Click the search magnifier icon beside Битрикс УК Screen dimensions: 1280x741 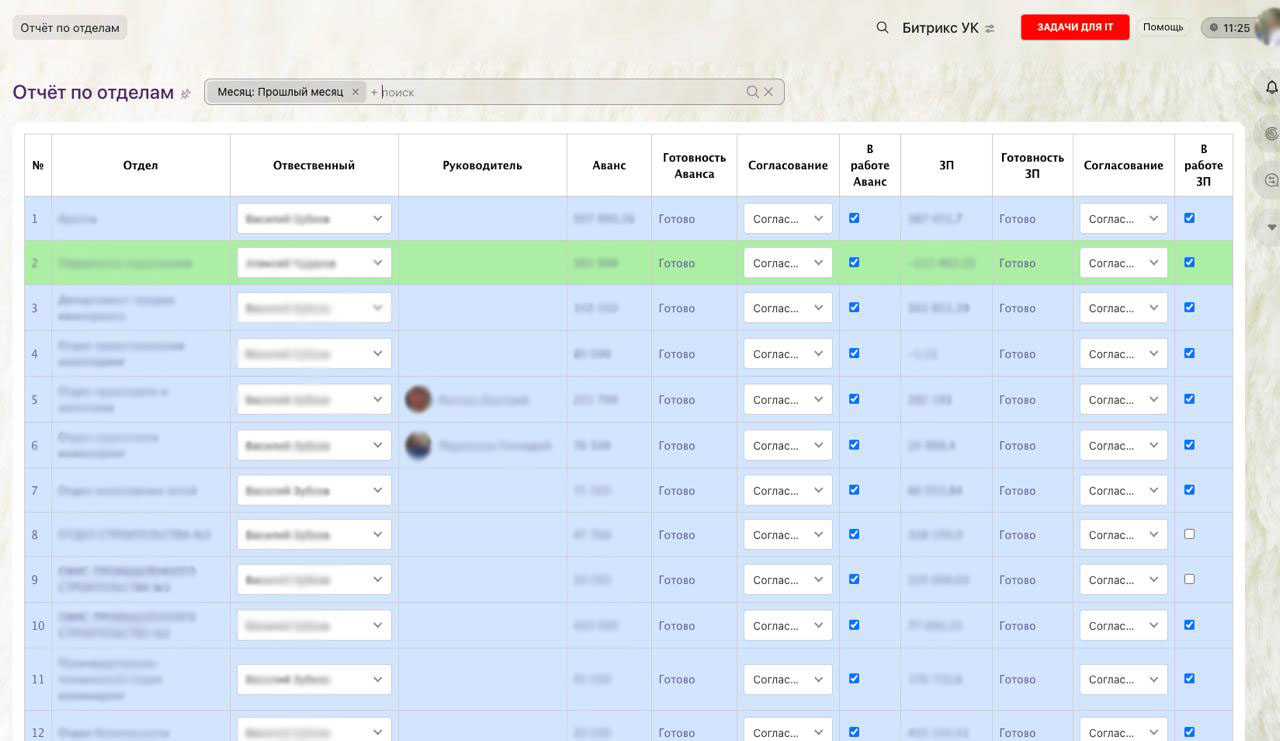[x=882, y=28]
